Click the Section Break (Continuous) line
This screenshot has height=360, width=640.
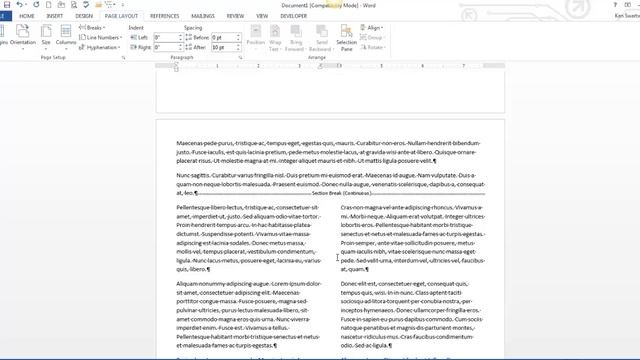pyautogui.click(x=341, y=193)
